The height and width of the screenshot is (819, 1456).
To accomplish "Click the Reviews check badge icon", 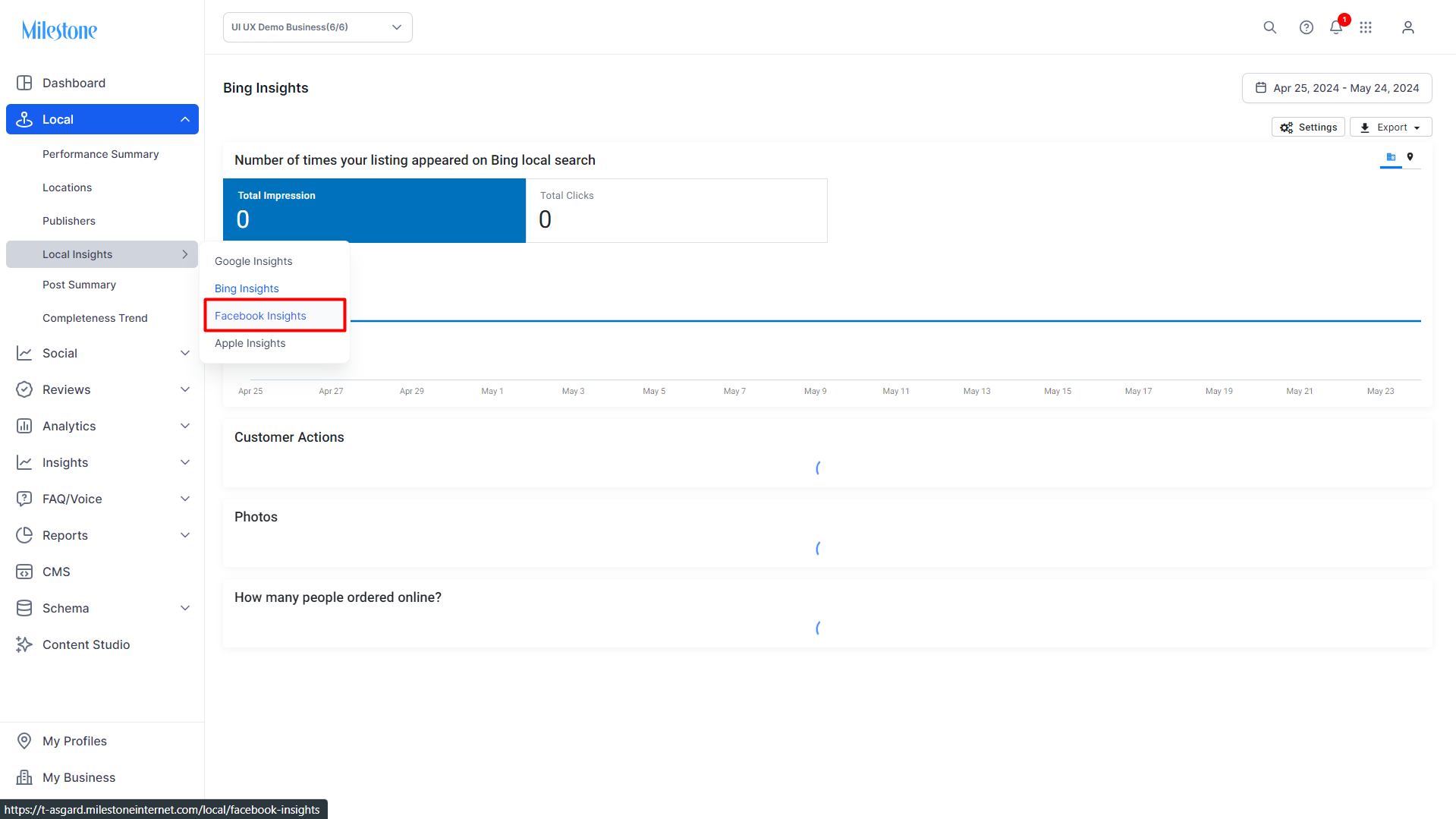I will click(24, 389).
